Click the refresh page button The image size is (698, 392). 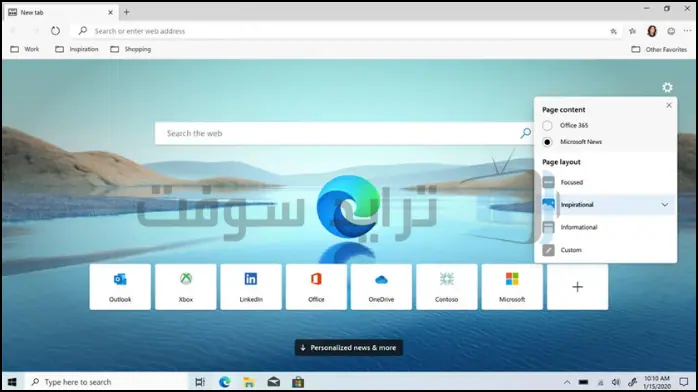pyautogui.click(x=55, y=31)
